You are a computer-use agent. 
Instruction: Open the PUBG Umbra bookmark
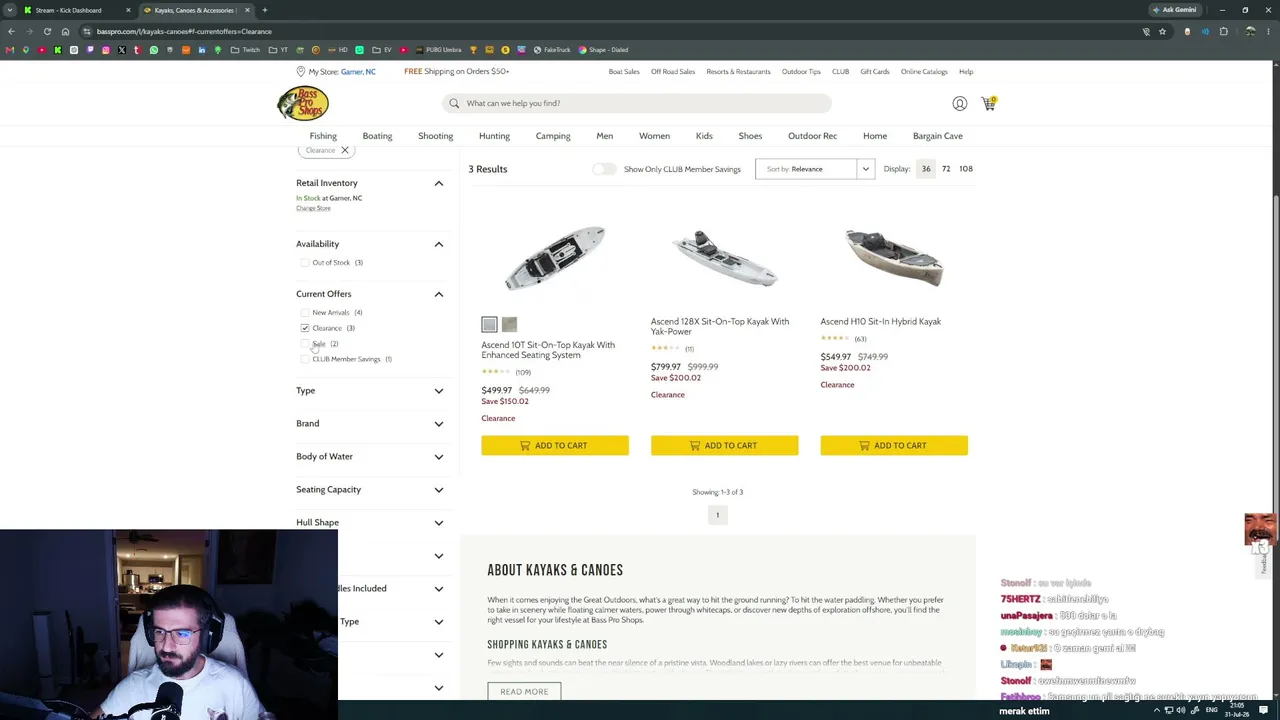(x=438, y=50)
